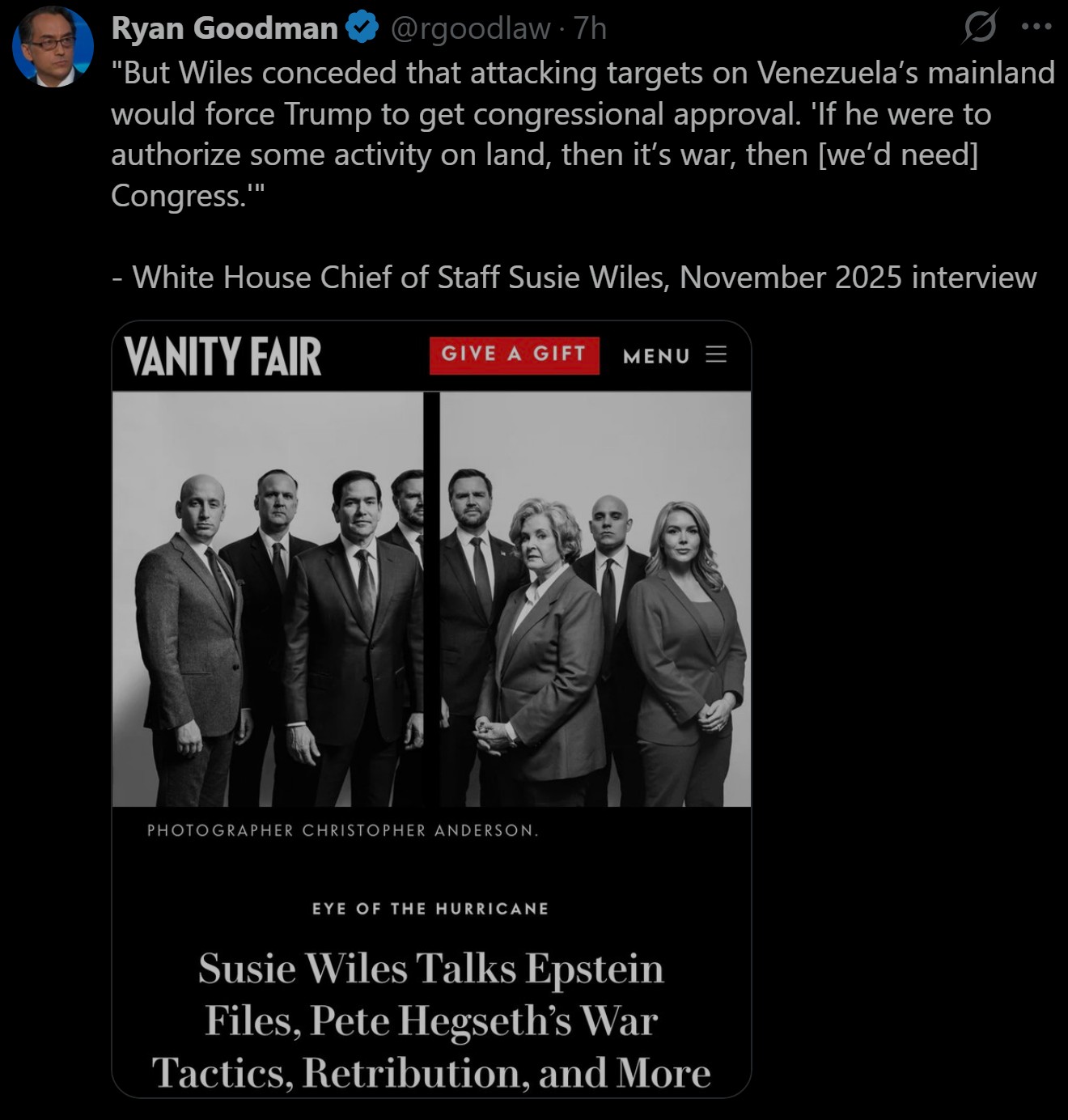Open the @rgoodlaw handle link
1068x1120 pixels.
point(470,28)
